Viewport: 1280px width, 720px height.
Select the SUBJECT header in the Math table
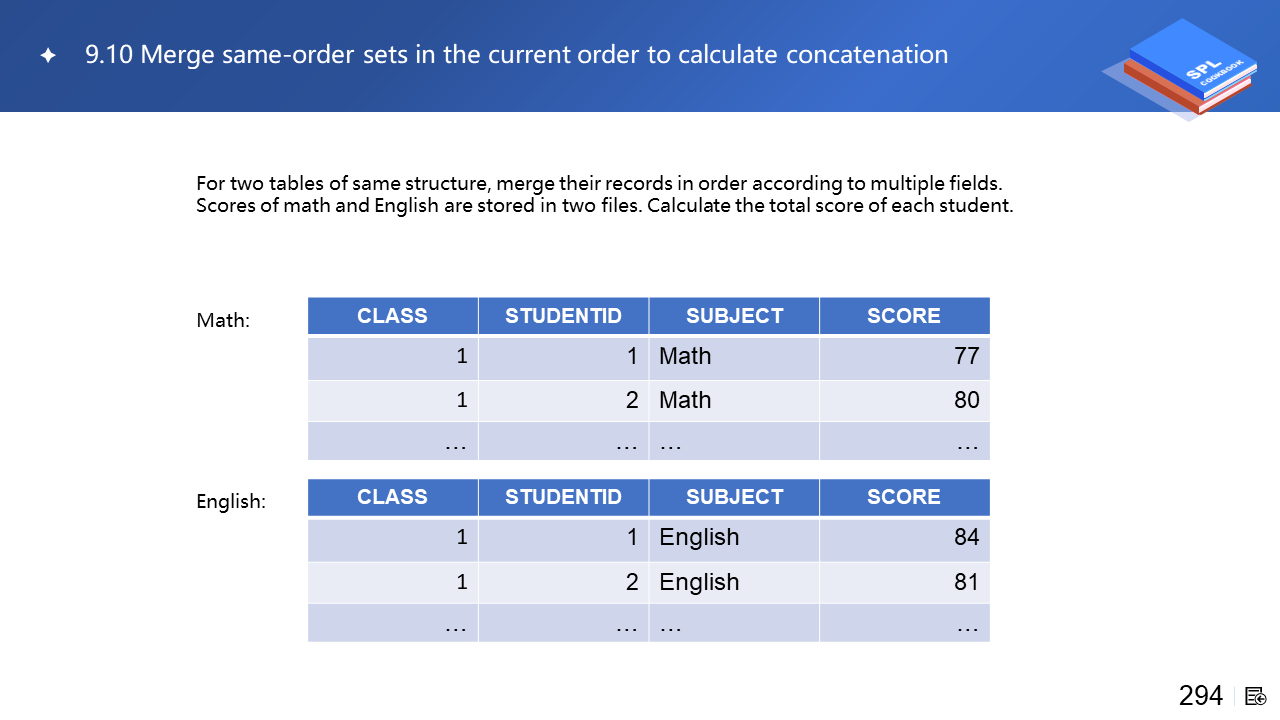[734, 316]
